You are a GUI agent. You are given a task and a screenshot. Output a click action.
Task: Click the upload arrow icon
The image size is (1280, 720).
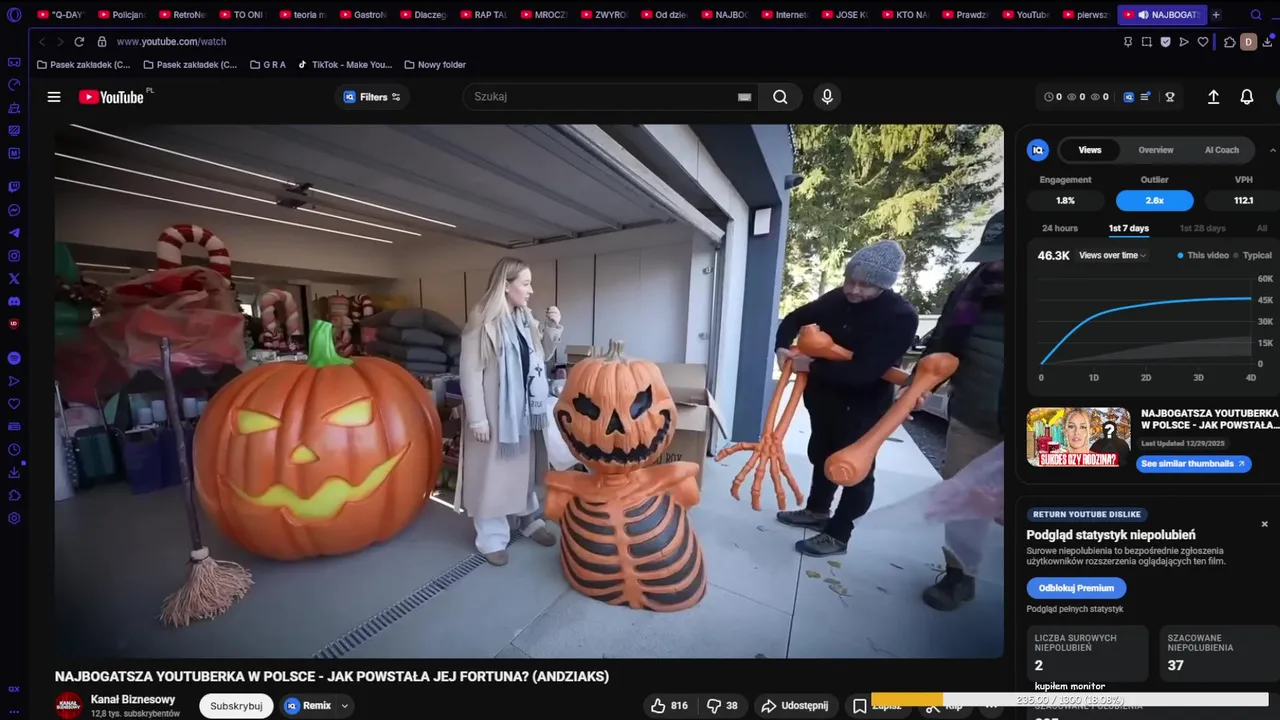pyautogui.click(x=1213, y=97)
